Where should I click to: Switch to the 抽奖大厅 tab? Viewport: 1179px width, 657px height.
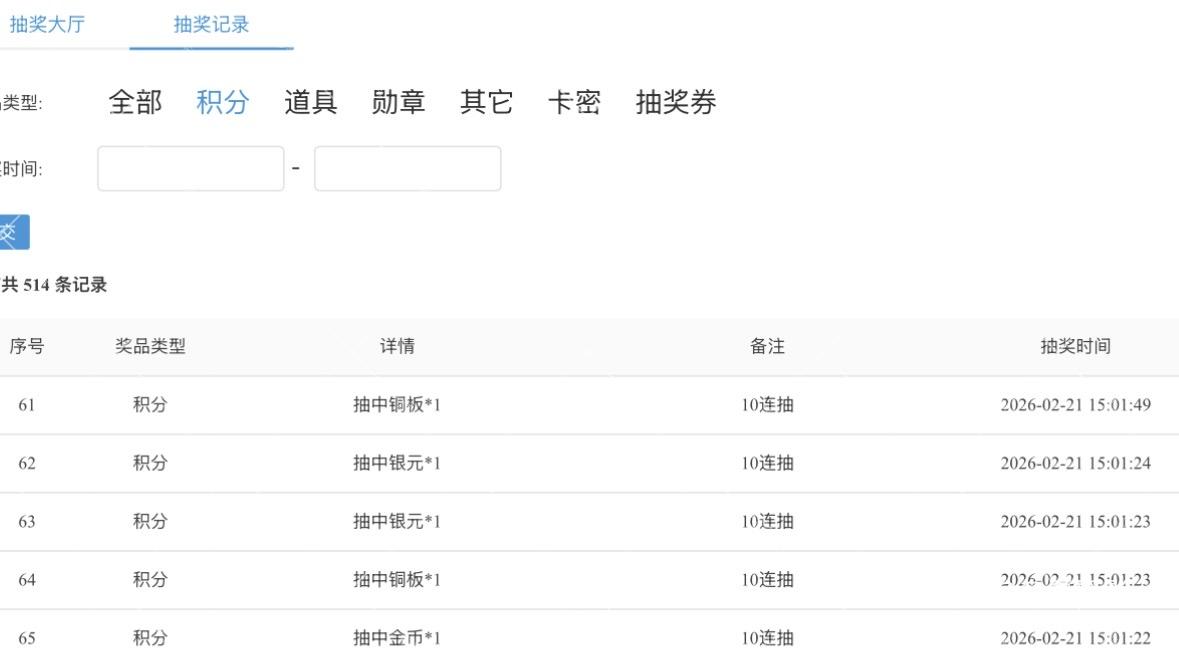(46, 25)
